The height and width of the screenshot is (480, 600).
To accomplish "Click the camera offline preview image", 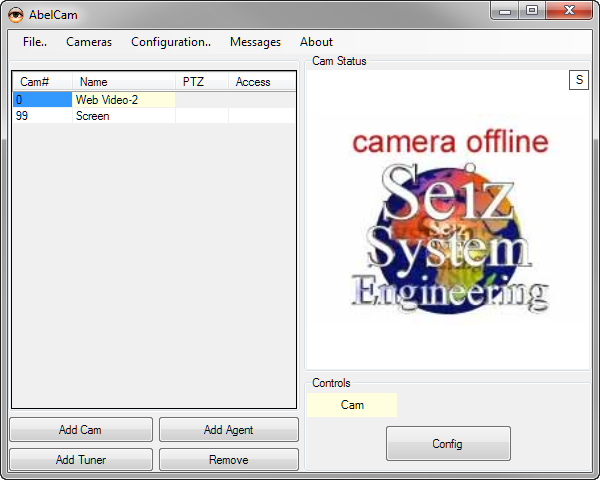I will tap(450, 222).
